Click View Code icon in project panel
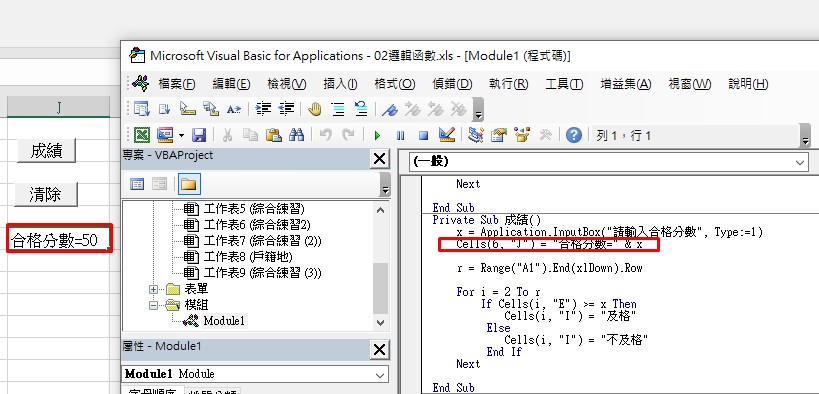Image resolution: width=819 pixels, height=394 pixels. point(137,184)
